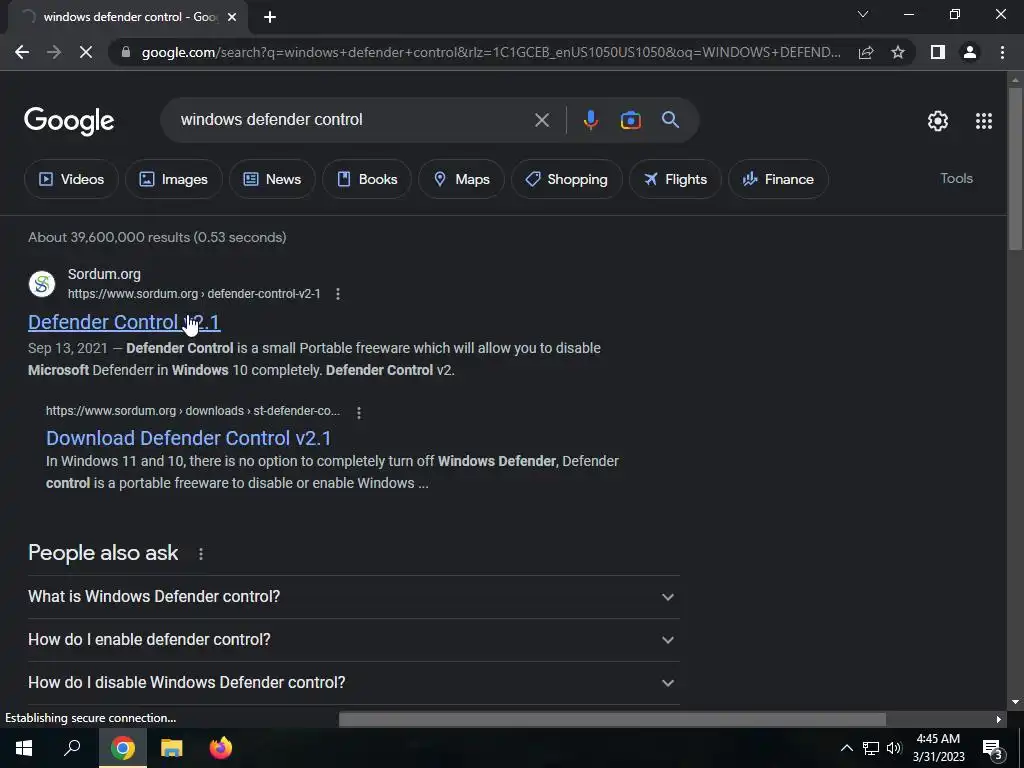
Task: Open the Defender Control v2.1 result
Action: click(124, 322)
